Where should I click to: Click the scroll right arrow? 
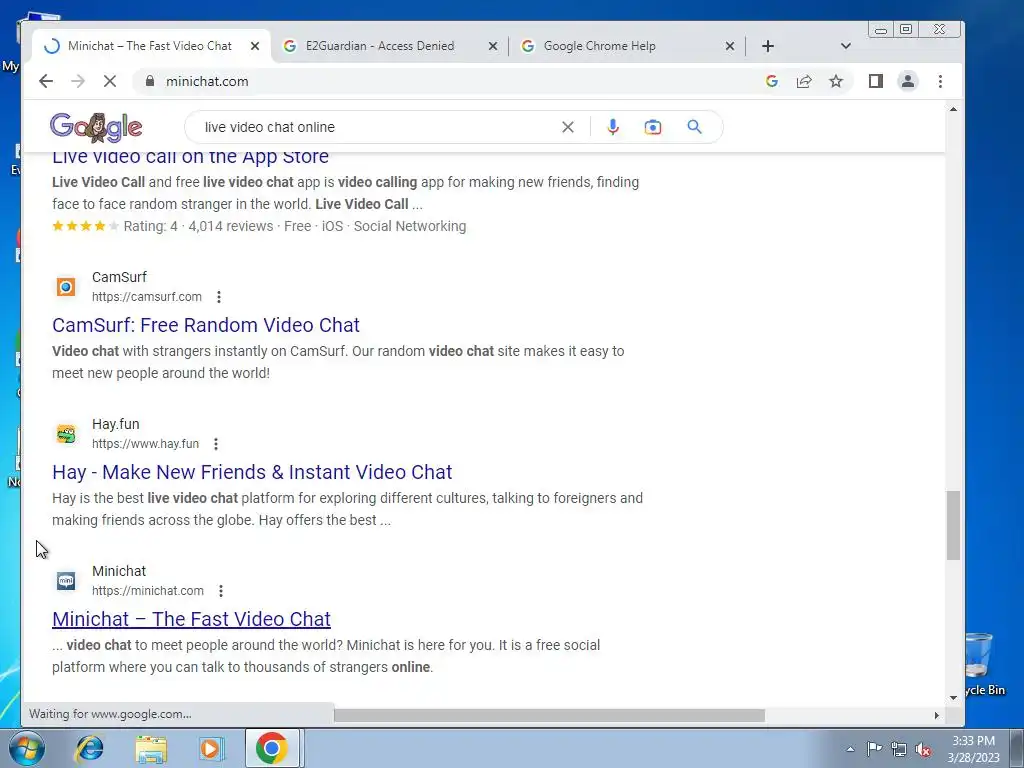point(936,715)
